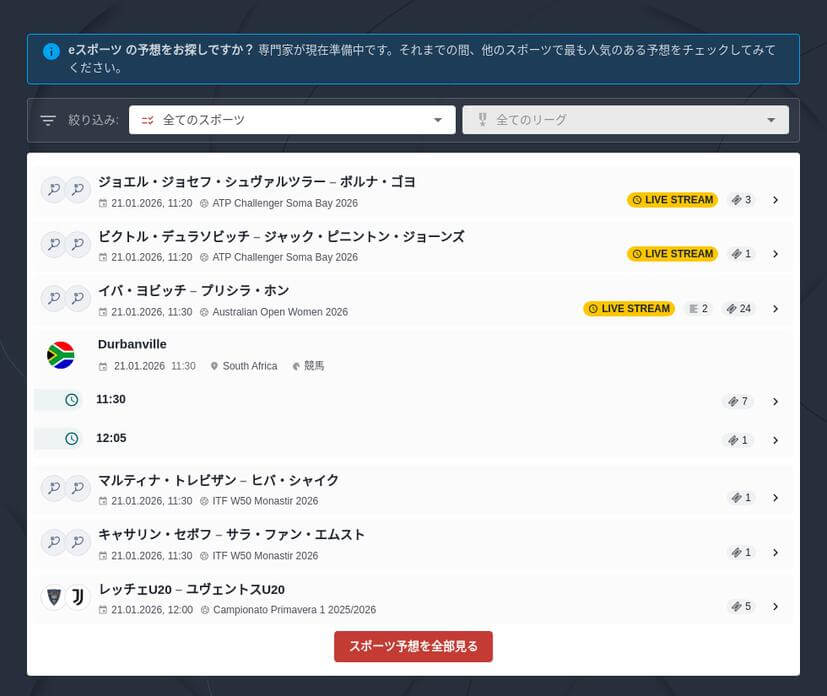827x696 pixels.
Task: Click the red スポーツ予想を全部見る button
Action: click(412, 646)
